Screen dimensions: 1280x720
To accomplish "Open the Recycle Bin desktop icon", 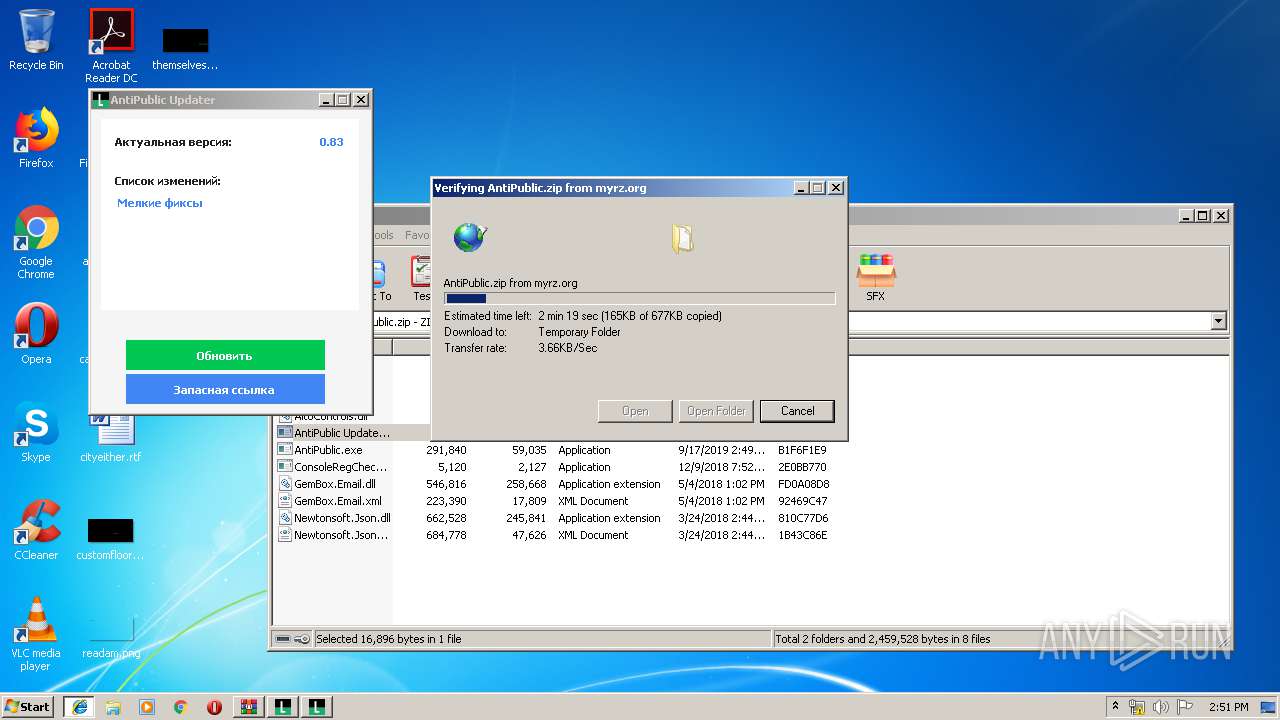I will tap(36, 40).
